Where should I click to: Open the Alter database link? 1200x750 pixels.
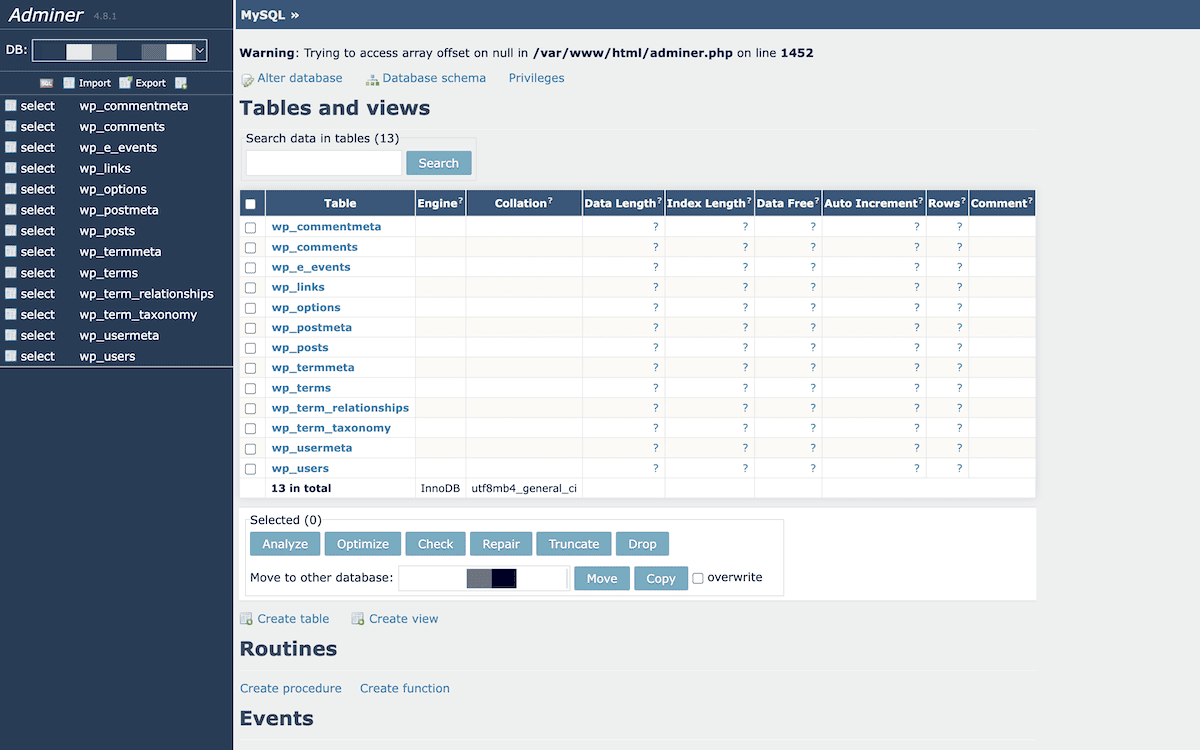pyautogui.click(x=300, y=78)
